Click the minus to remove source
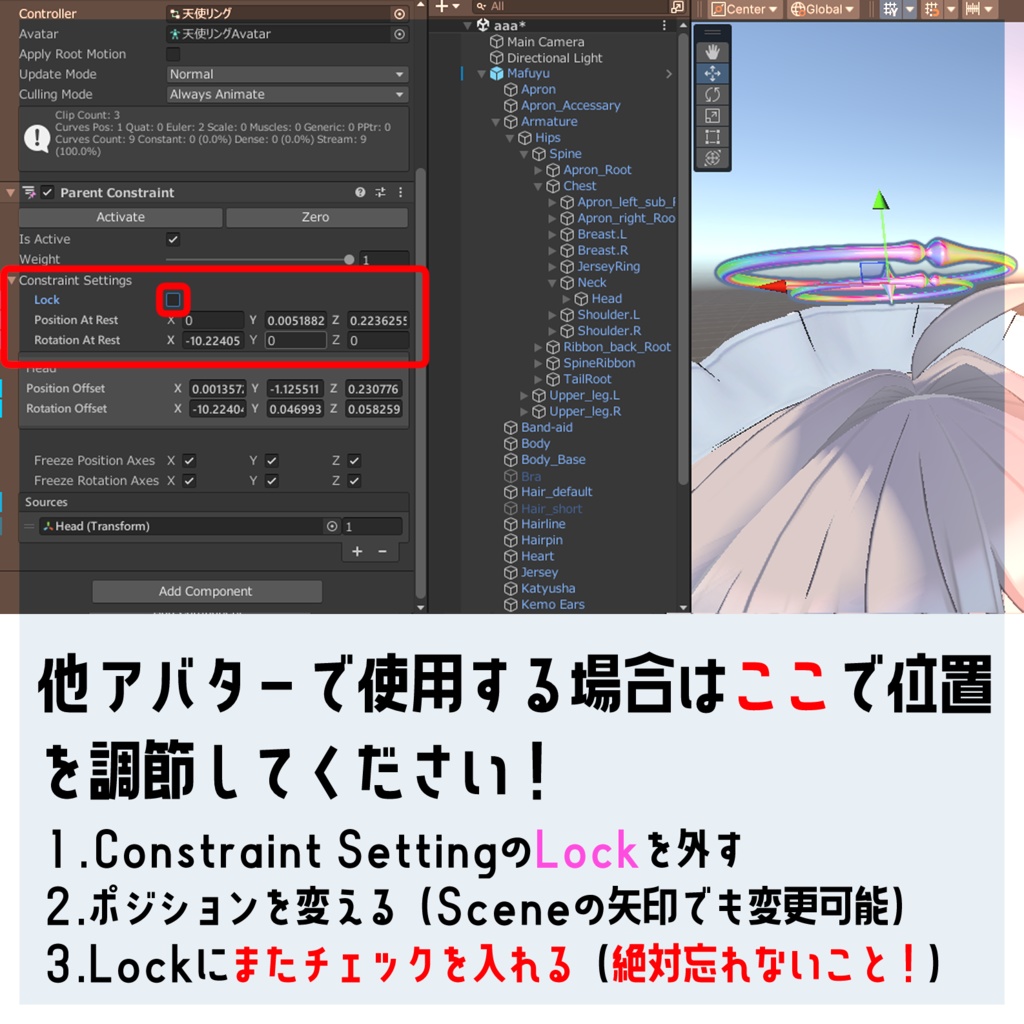Screen dimensions: 1024x1024 click(x=383, y=552)
